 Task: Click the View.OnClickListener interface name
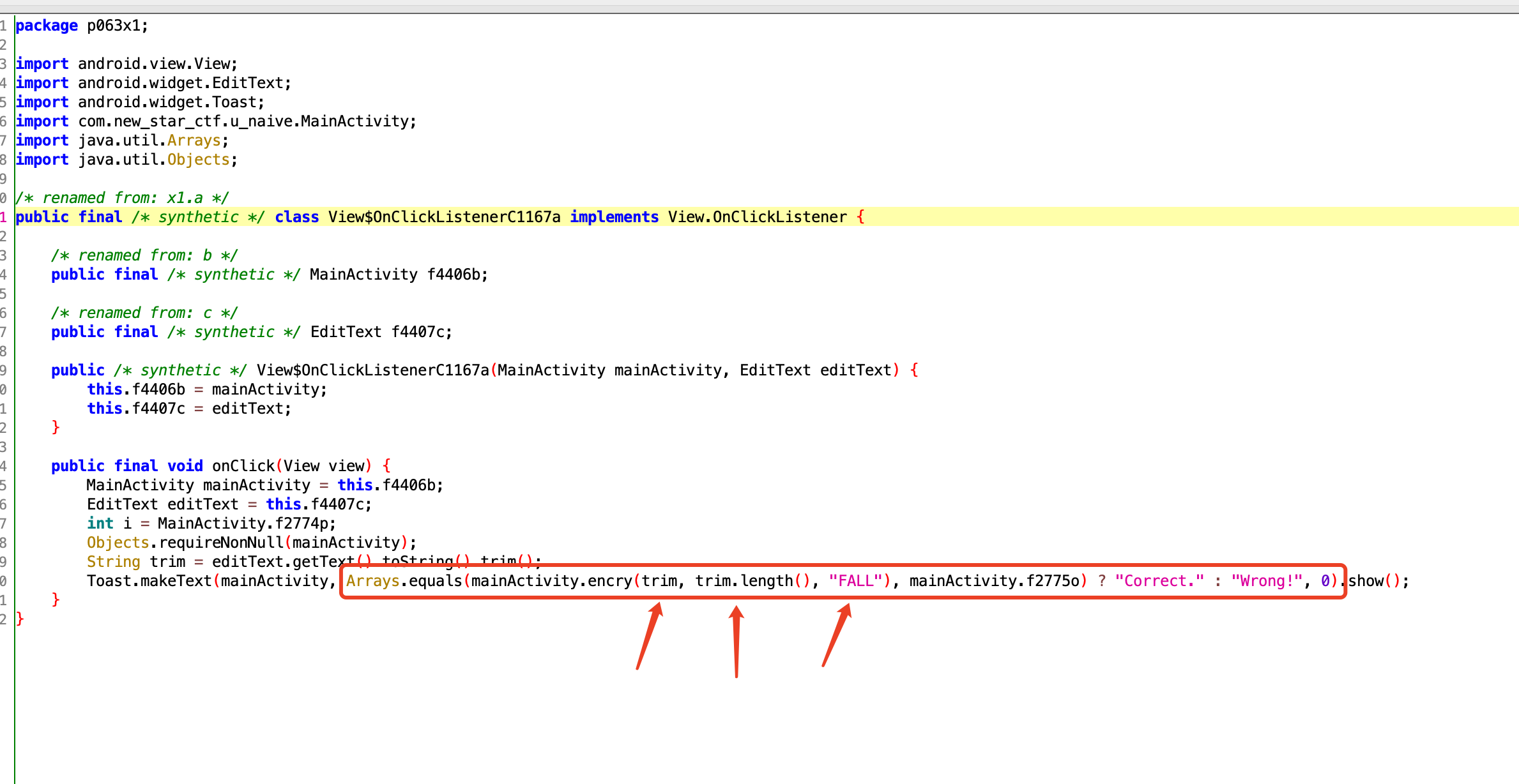tap(757, 217)
